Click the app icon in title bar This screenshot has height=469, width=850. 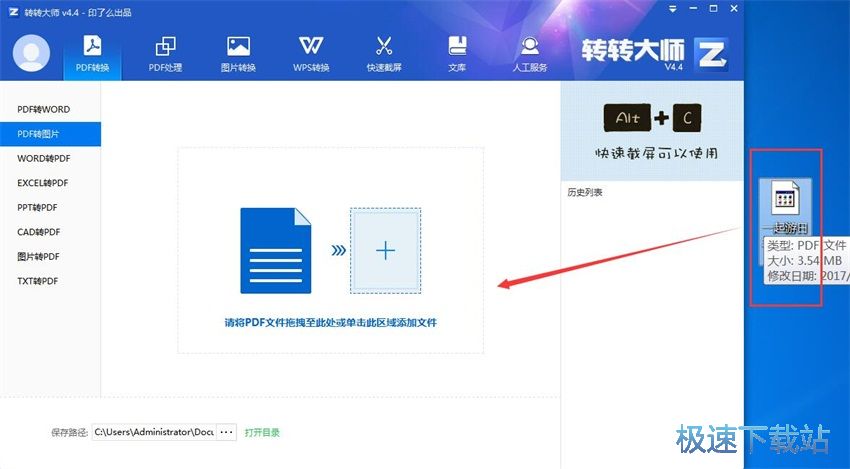14,12
